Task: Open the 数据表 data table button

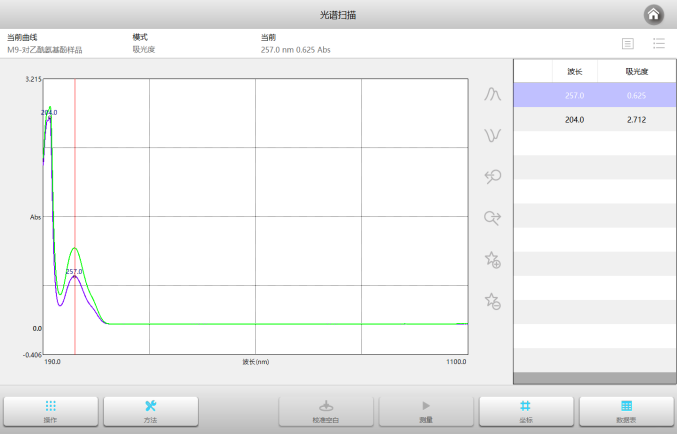Action: pos(626,411)
